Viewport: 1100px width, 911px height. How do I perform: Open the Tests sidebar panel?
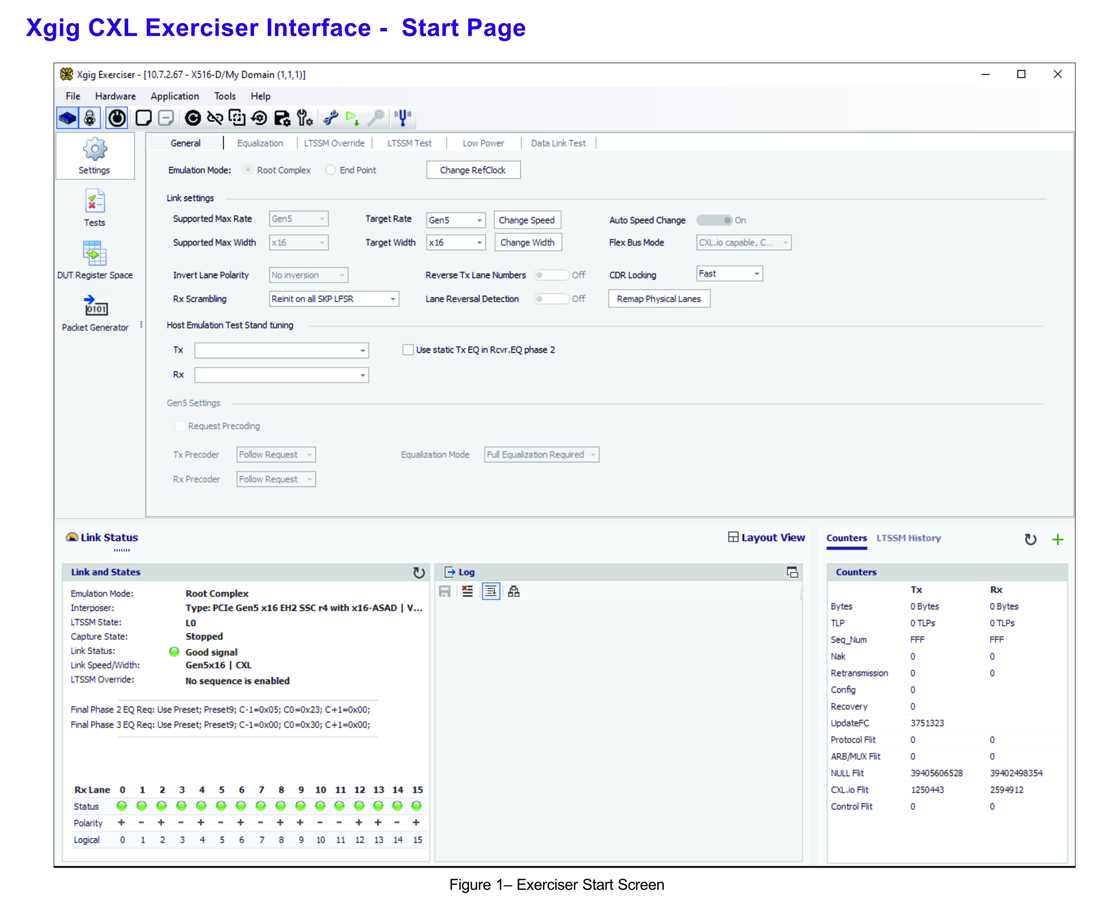[95, 208]
